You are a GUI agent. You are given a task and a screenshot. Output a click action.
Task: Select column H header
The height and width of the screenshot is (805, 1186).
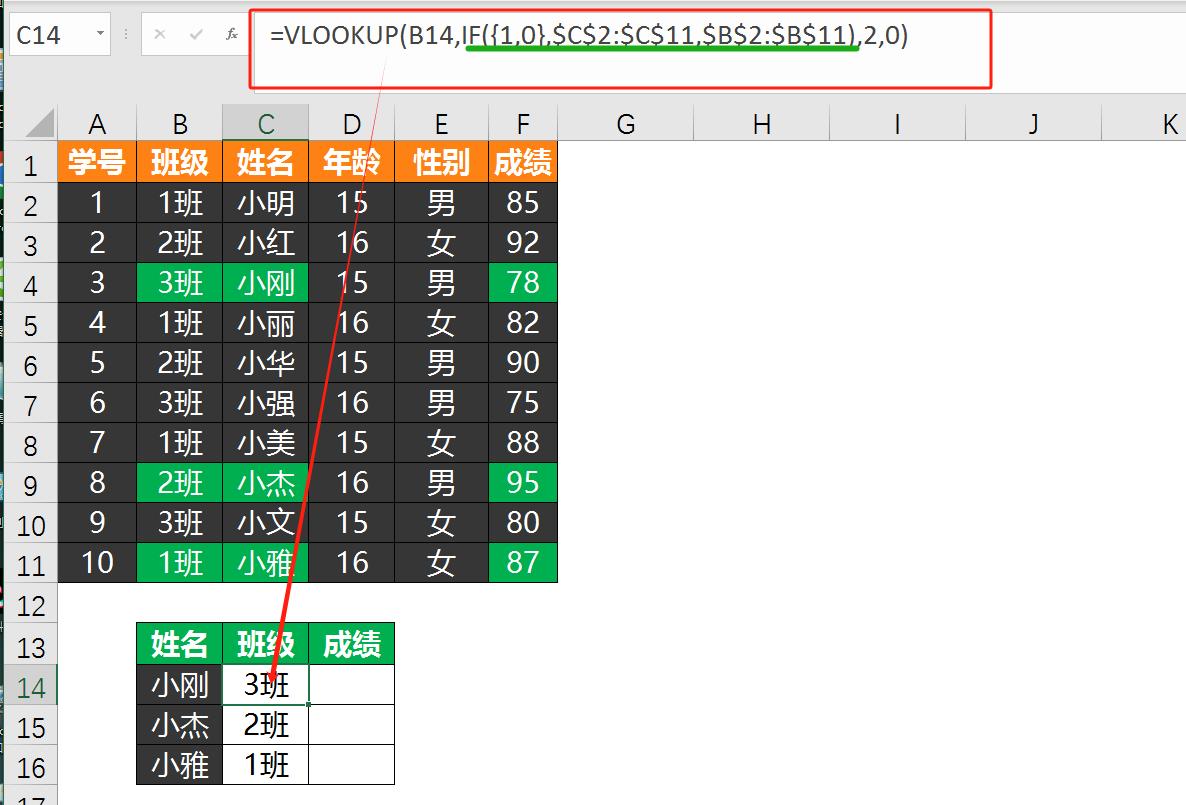click(x=762, y=123)
